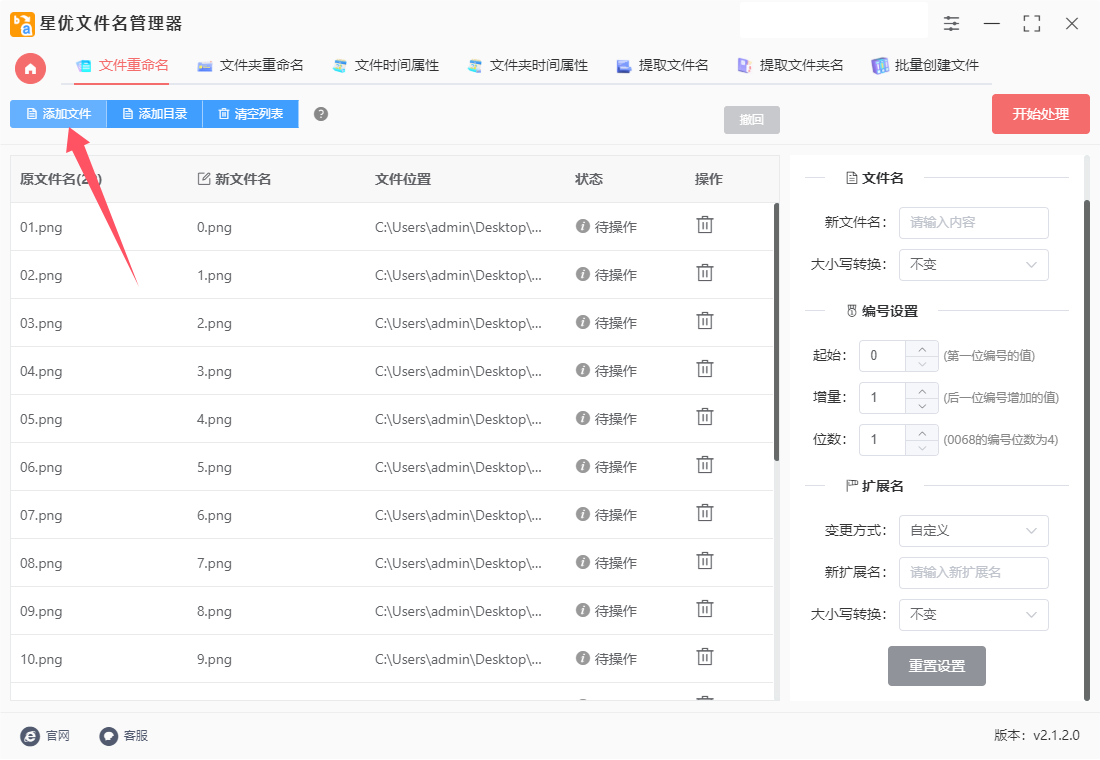Focus the 新扩展名 input field
Screen dimensions: 1100x760
tap(974, 573)
